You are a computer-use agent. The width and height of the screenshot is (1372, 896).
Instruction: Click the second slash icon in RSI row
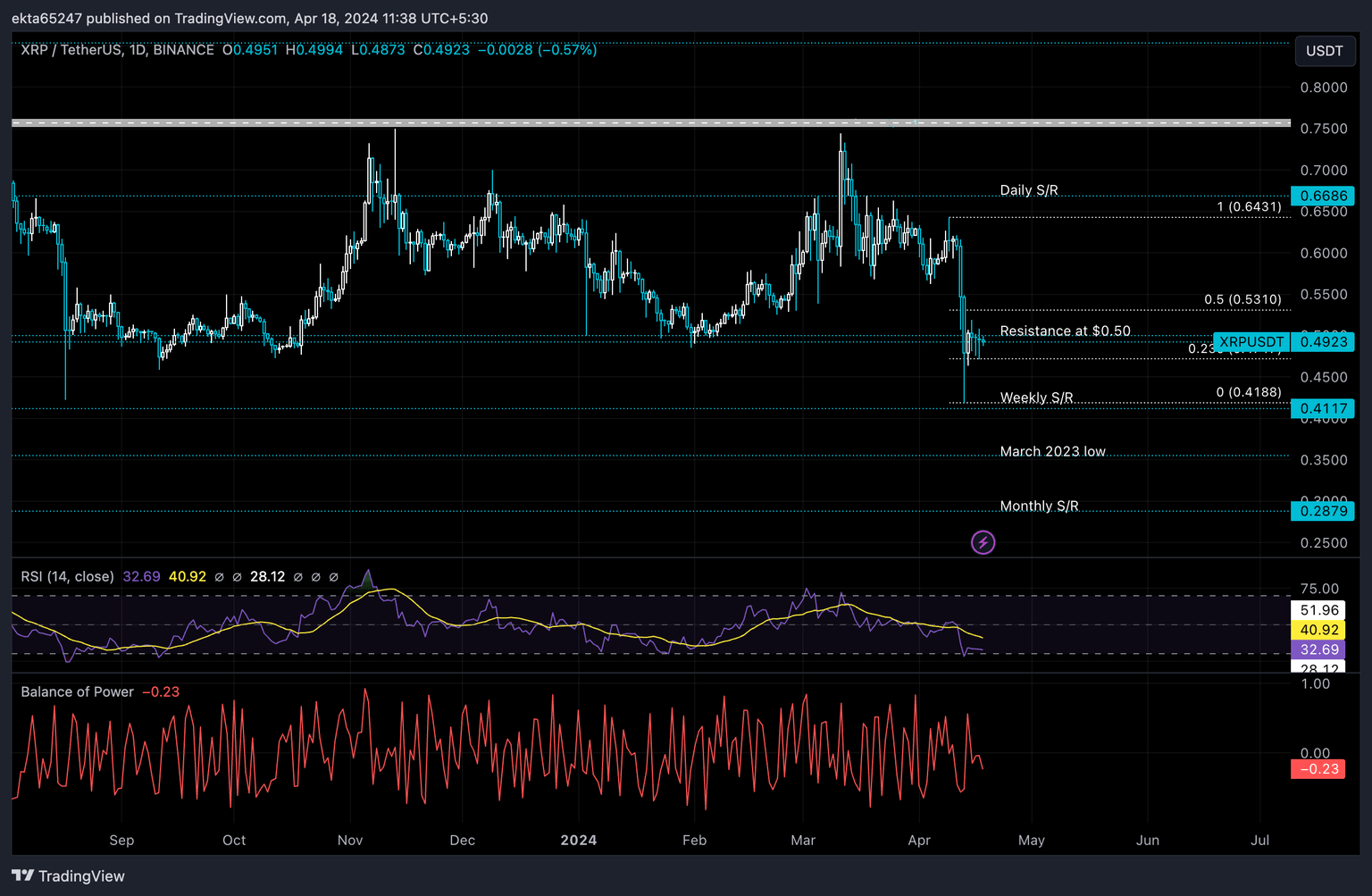[237, 576]
